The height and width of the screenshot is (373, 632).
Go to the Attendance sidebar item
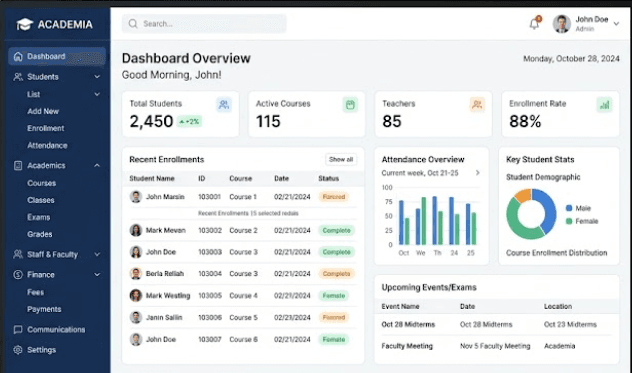pos(47,146)
